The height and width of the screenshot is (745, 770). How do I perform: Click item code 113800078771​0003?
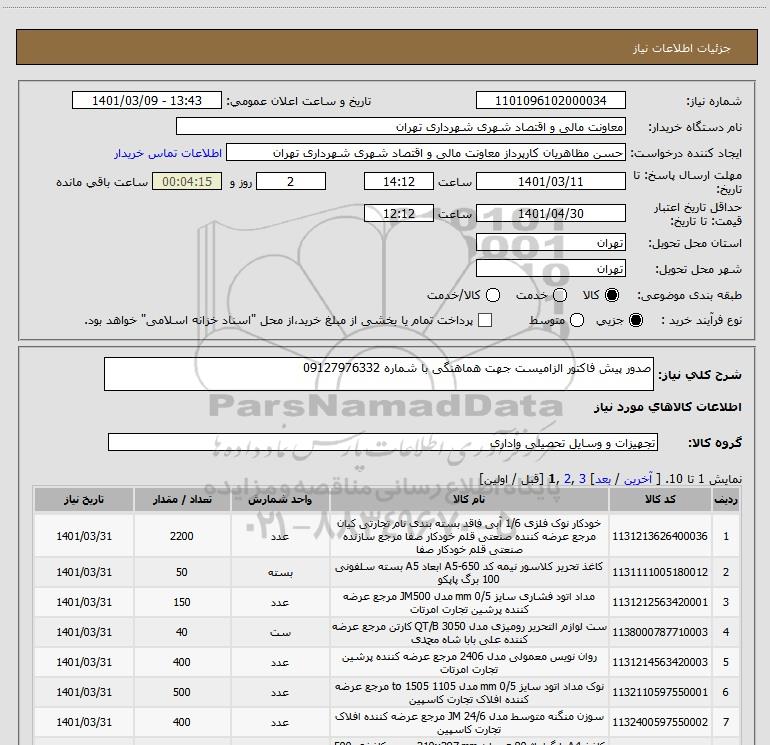pos(660,632)
